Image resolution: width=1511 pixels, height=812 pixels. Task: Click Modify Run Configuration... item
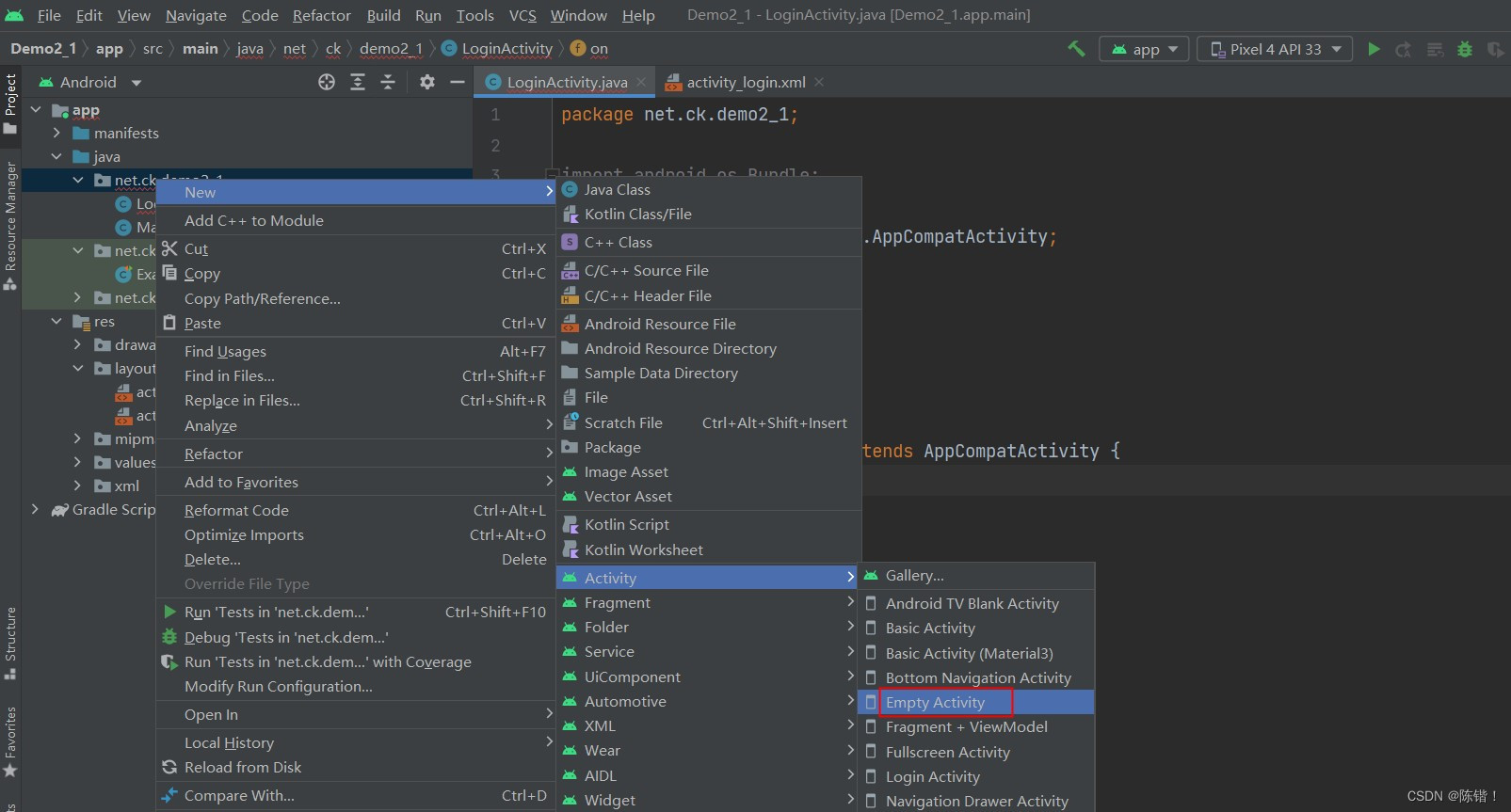click(x=356, y=686)
